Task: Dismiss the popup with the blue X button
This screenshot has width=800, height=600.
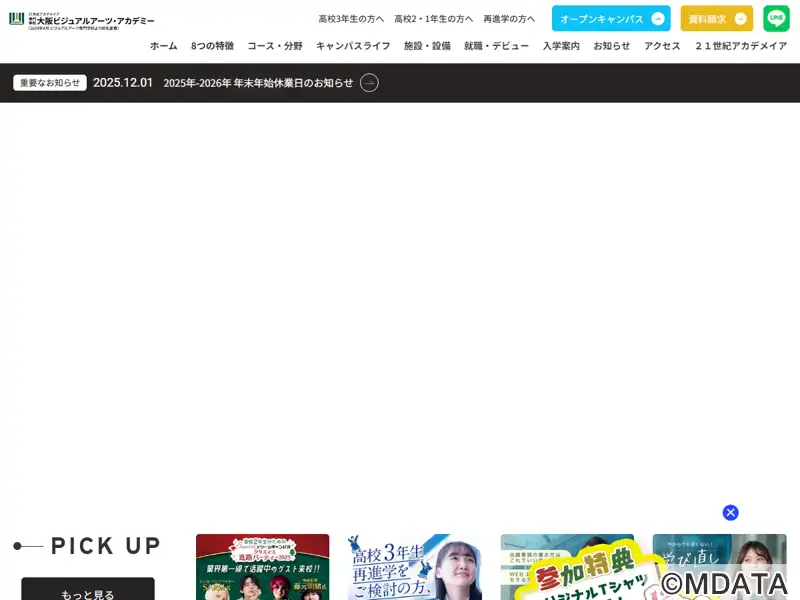Action: point(731,512)
